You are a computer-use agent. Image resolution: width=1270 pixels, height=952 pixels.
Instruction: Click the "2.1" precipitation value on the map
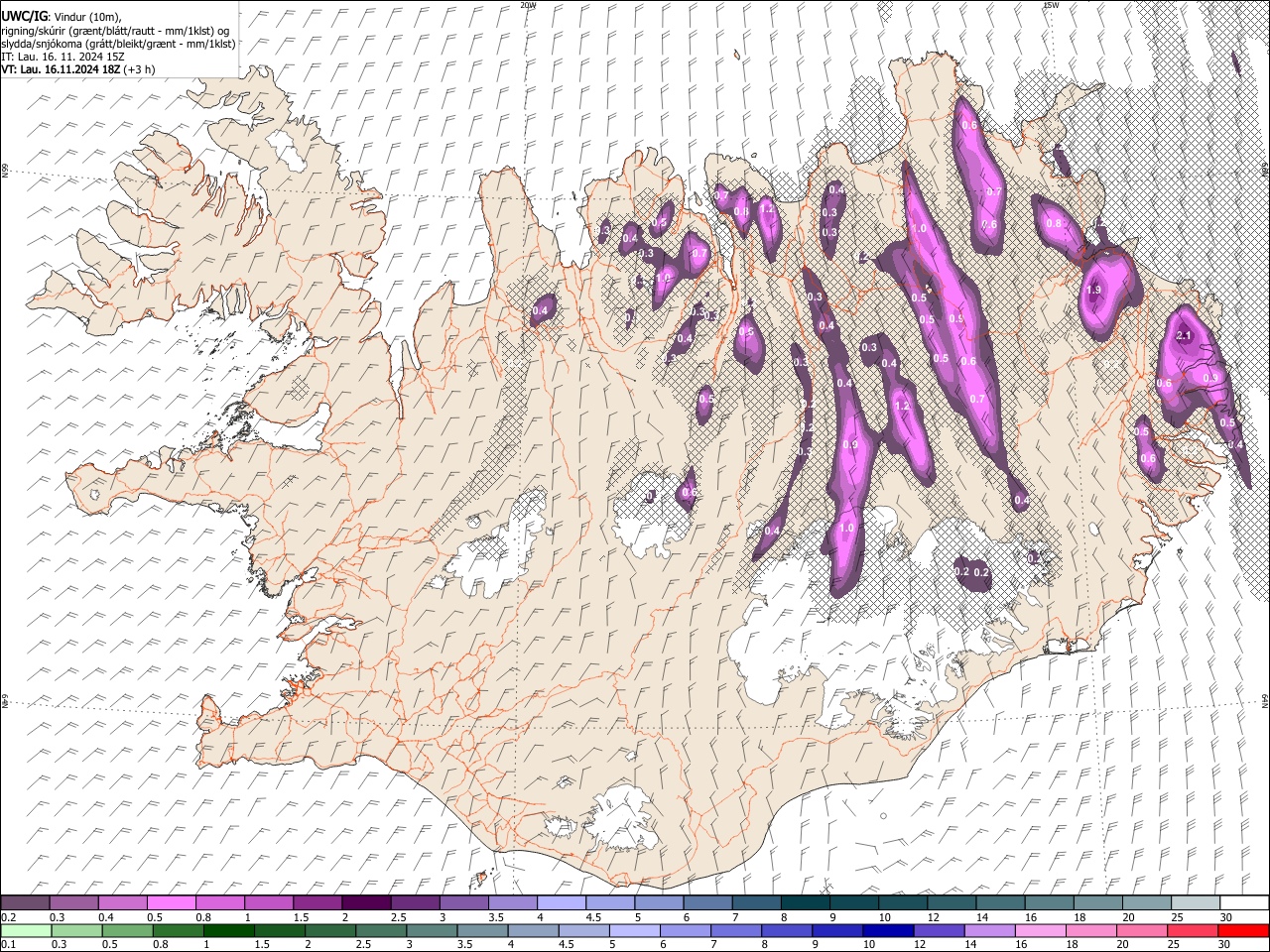pyautogui.click(x=1183, y=336)
